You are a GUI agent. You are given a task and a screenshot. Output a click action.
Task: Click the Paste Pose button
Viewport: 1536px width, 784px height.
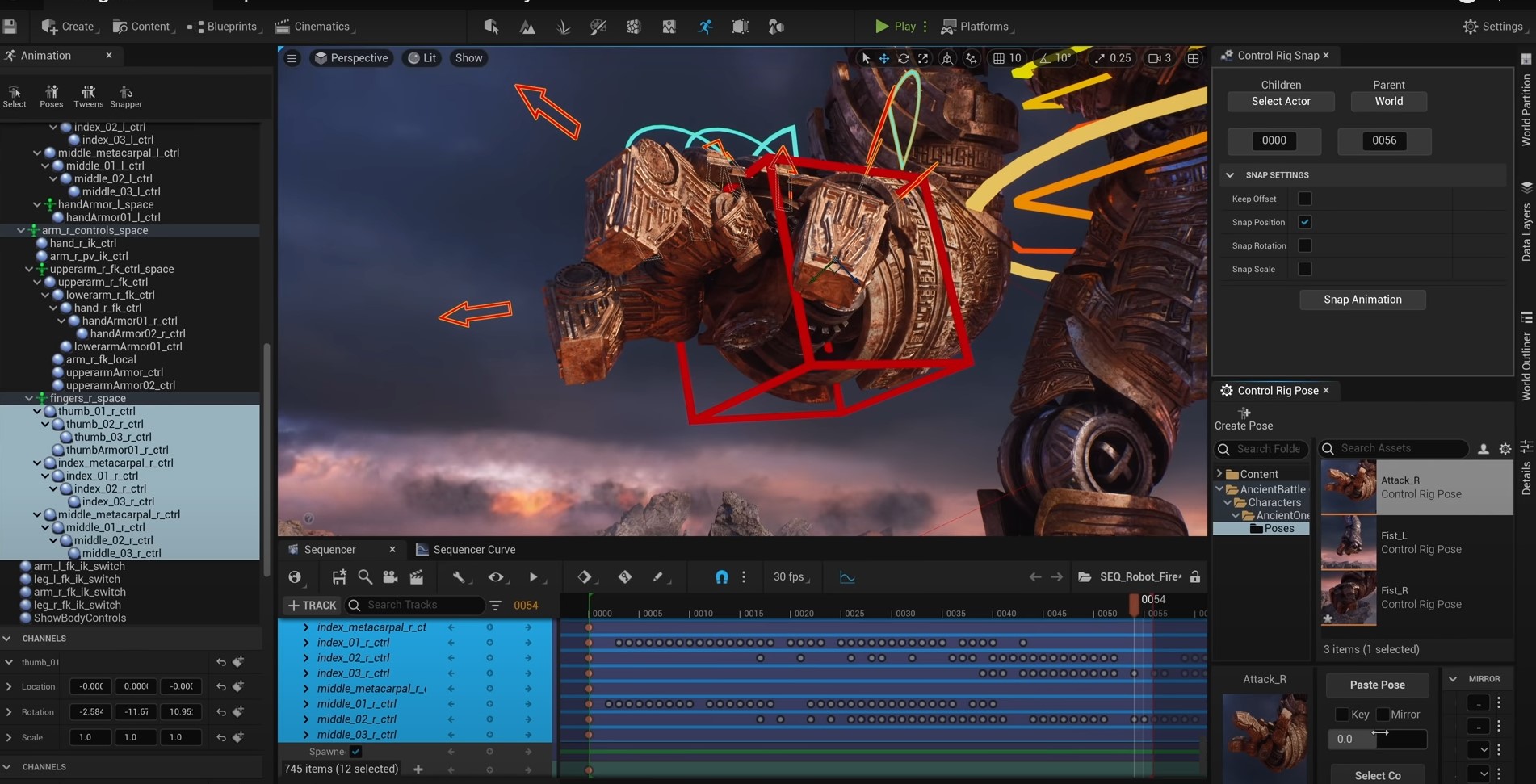click(x=1376, y=685)
